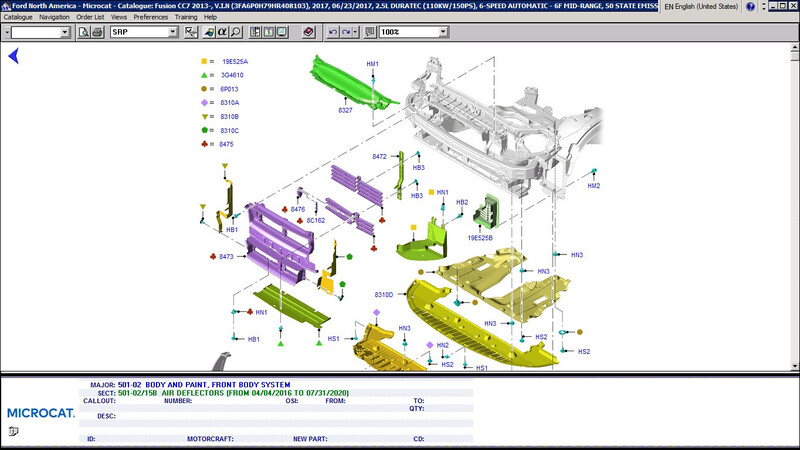Click the scroll down arrow of diagram scrollbar

coord(794,366)
